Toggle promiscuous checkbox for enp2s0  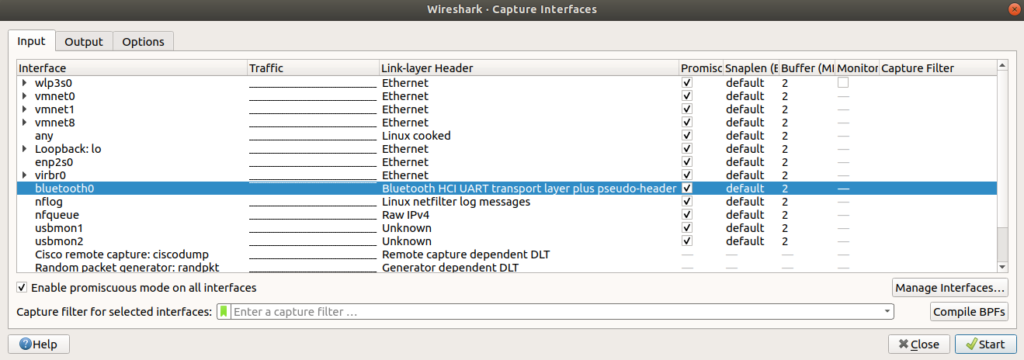(x=687, y=162)
